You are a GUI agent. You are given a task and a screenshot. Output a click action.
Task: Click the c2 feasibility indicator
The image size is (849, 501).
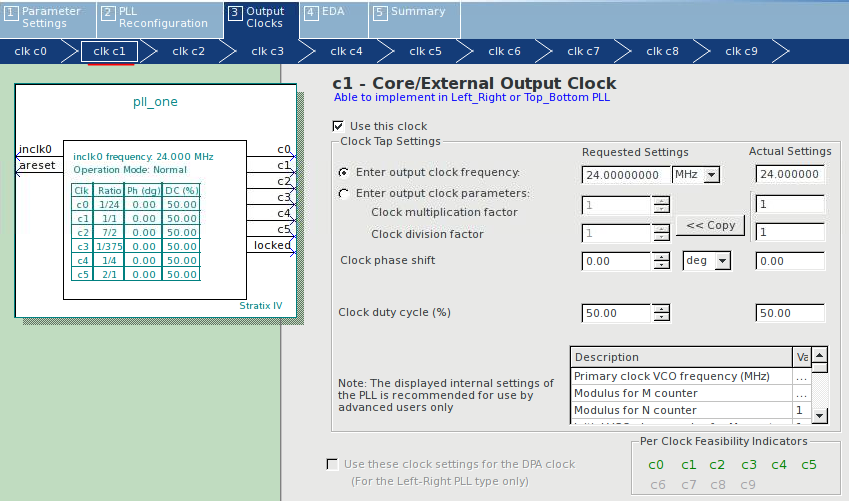pyautogui.click(x=717, y=465)
